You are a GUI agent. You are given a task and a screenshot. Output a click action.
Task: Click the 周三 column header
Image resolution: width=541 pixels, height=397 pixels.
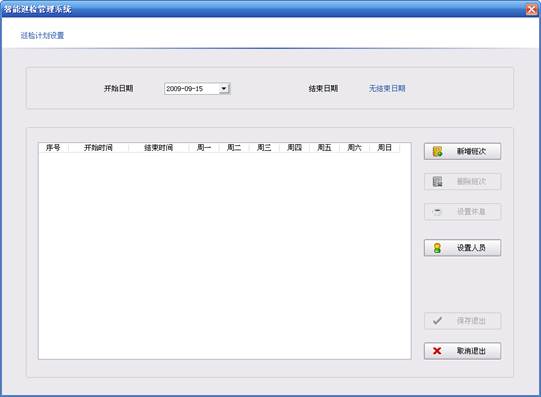(264, 148)
